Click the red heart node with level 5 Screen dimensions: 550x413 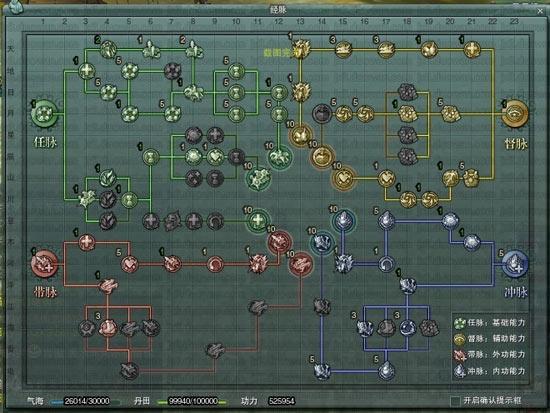click(x=129, y=264)
